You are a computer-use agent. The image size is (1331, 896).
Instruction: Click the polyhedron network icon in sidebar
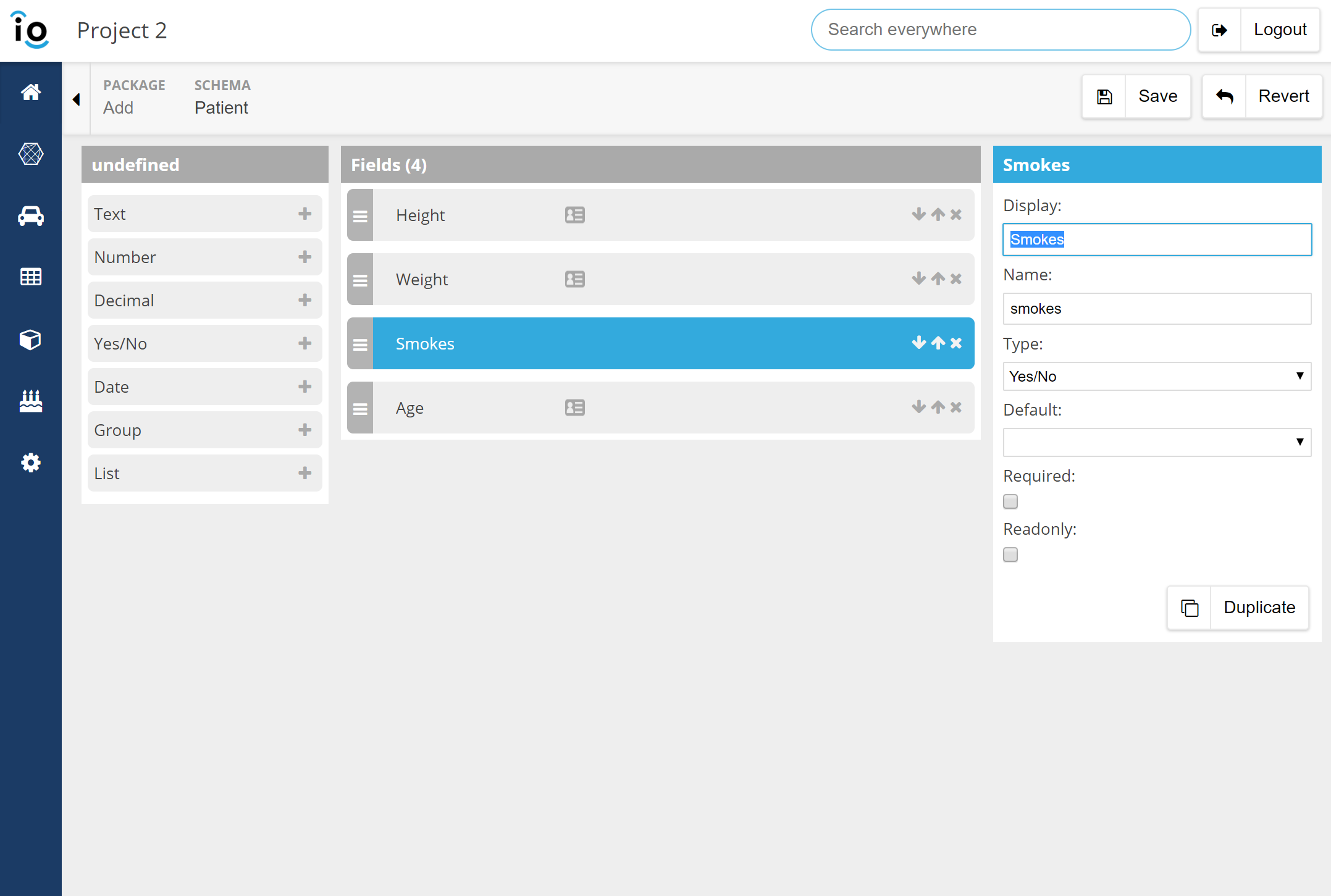[x=31, y=154]
